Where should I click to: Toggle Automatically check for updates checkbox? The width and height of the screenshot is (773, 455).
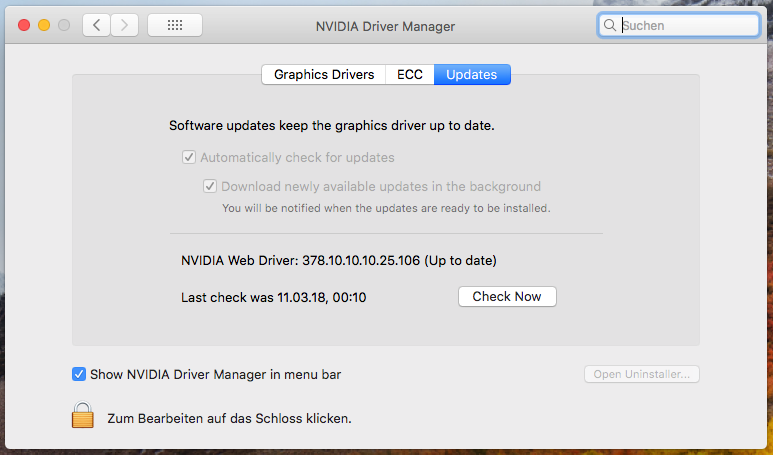click(x=188, y=157)
